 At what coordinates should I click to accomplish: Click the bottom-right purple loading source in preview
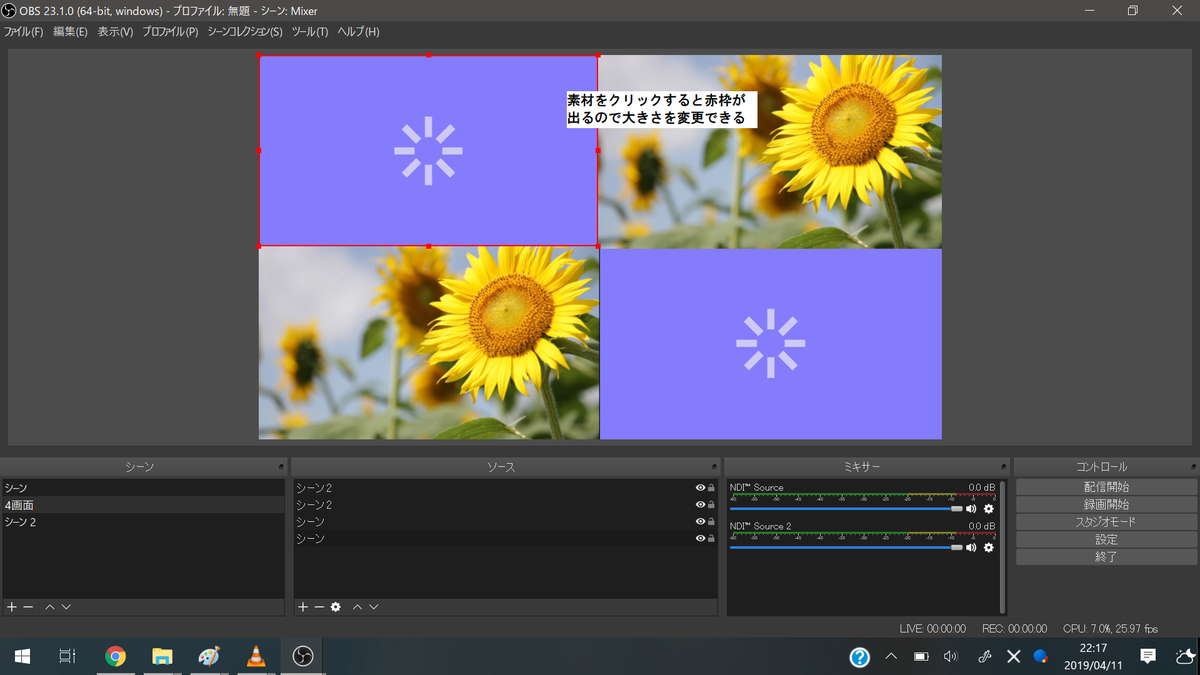pos(771,344)
